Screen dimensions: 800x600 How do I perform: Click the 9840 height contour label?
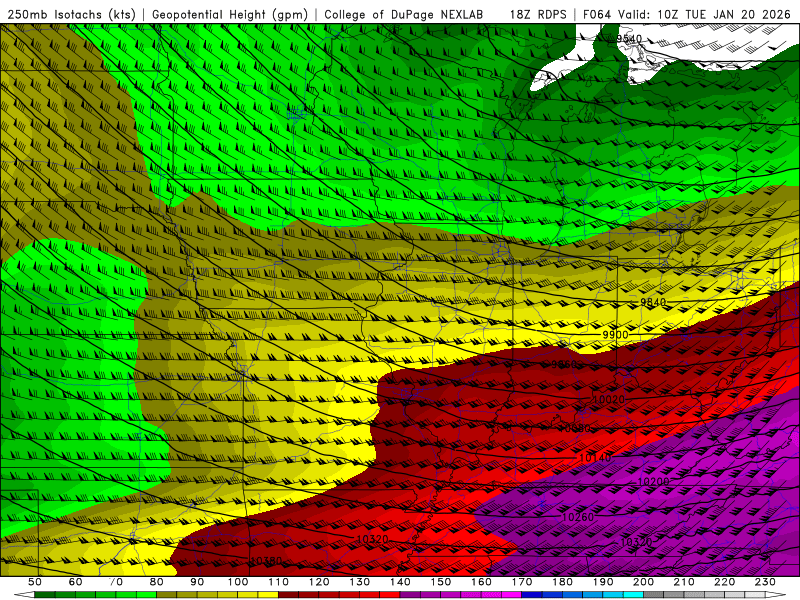click(x=653, y=303)
